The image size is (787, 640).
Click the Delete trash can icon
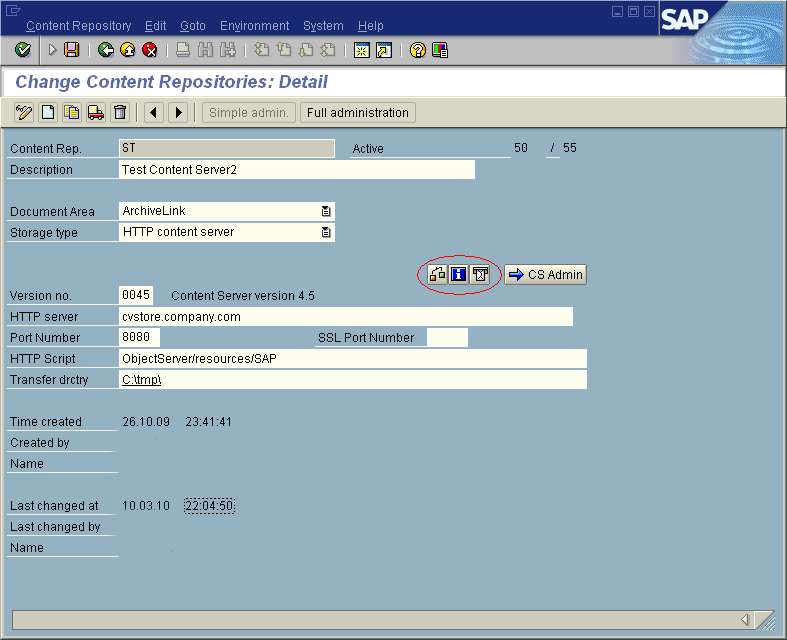[x=120, y=113]
